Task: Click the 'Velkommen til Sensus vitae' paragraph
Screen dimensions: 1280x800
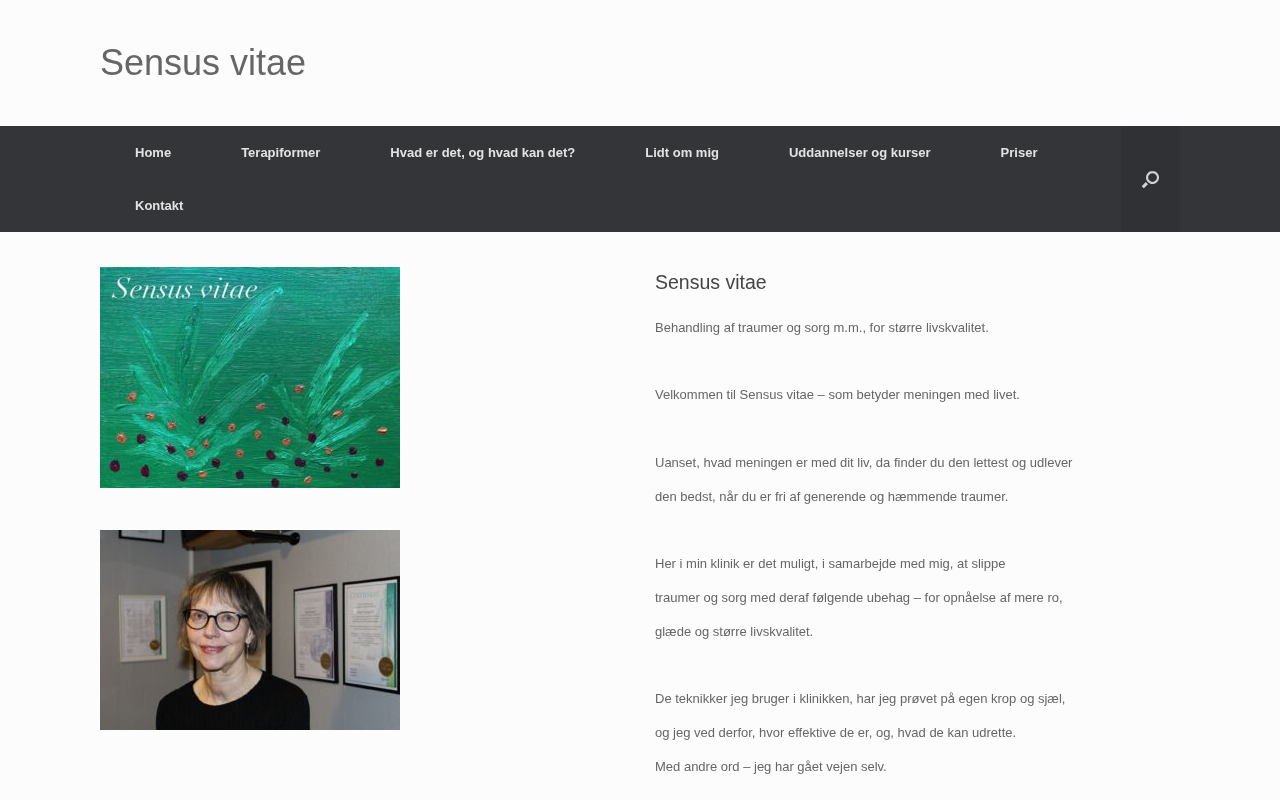Action: pyautogui.click(x=837, y=395)
